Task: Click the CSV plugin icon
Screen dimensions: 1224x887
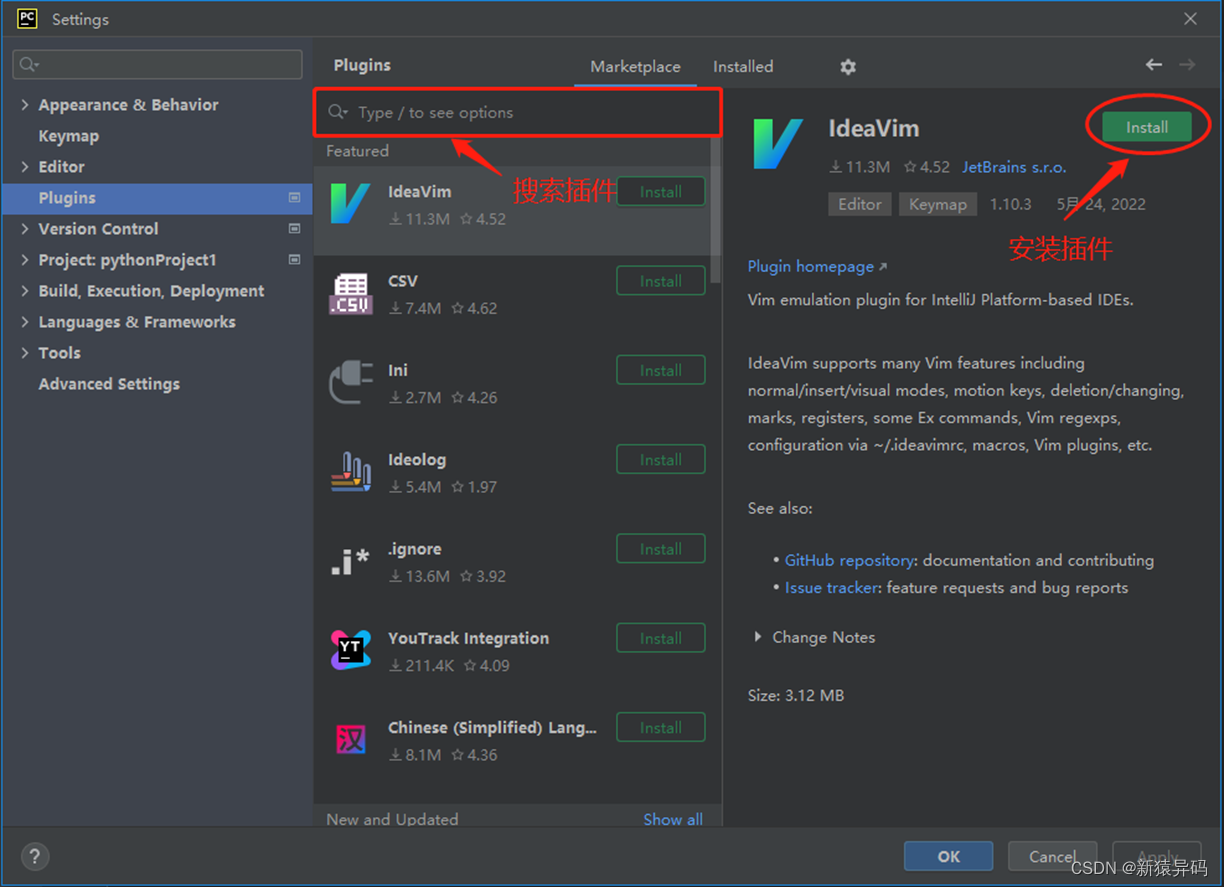Action: [350, 292]
